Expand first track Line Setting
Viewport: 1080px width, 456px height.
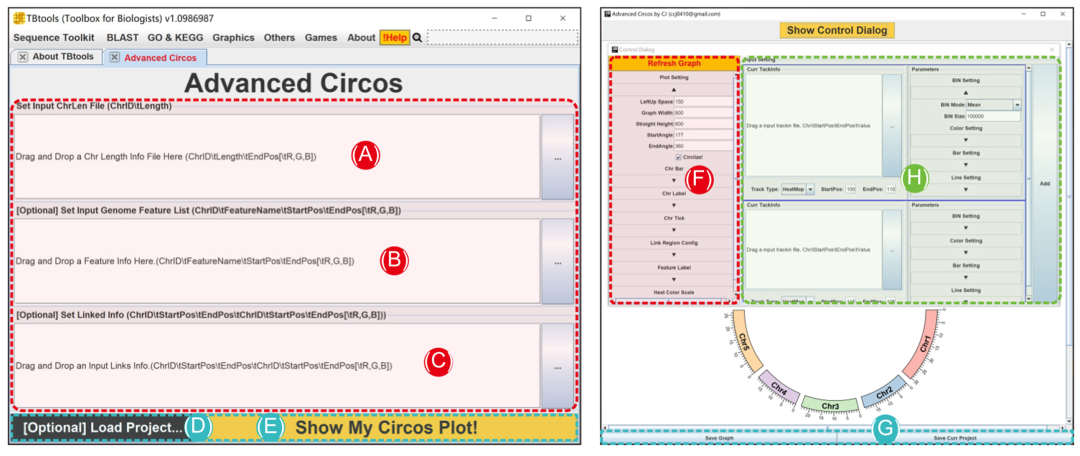tap(966, 189)
